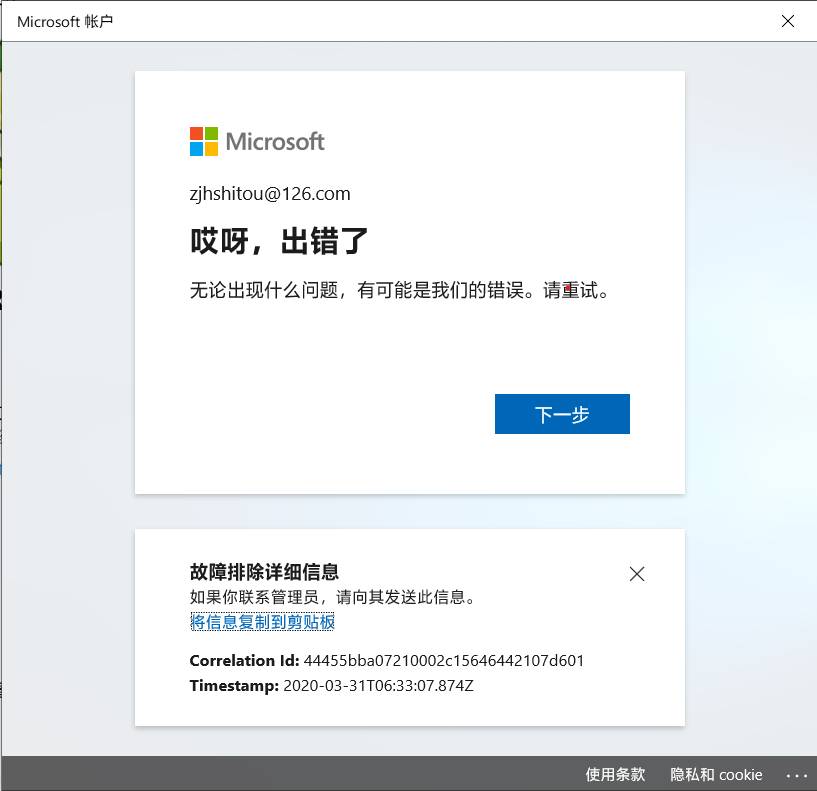
Task: Open the footer ellipsis more options
Action: tap(797, 775)
